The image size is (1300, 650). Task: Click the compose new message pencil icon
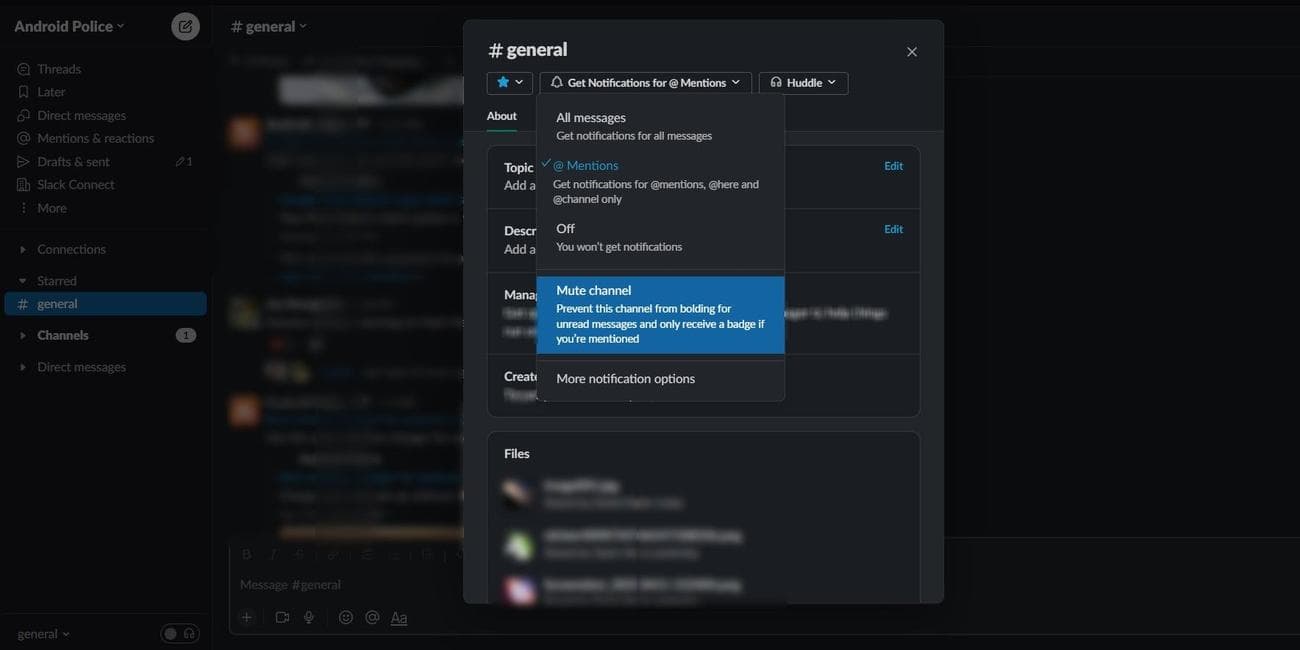[x=185, y=26]
